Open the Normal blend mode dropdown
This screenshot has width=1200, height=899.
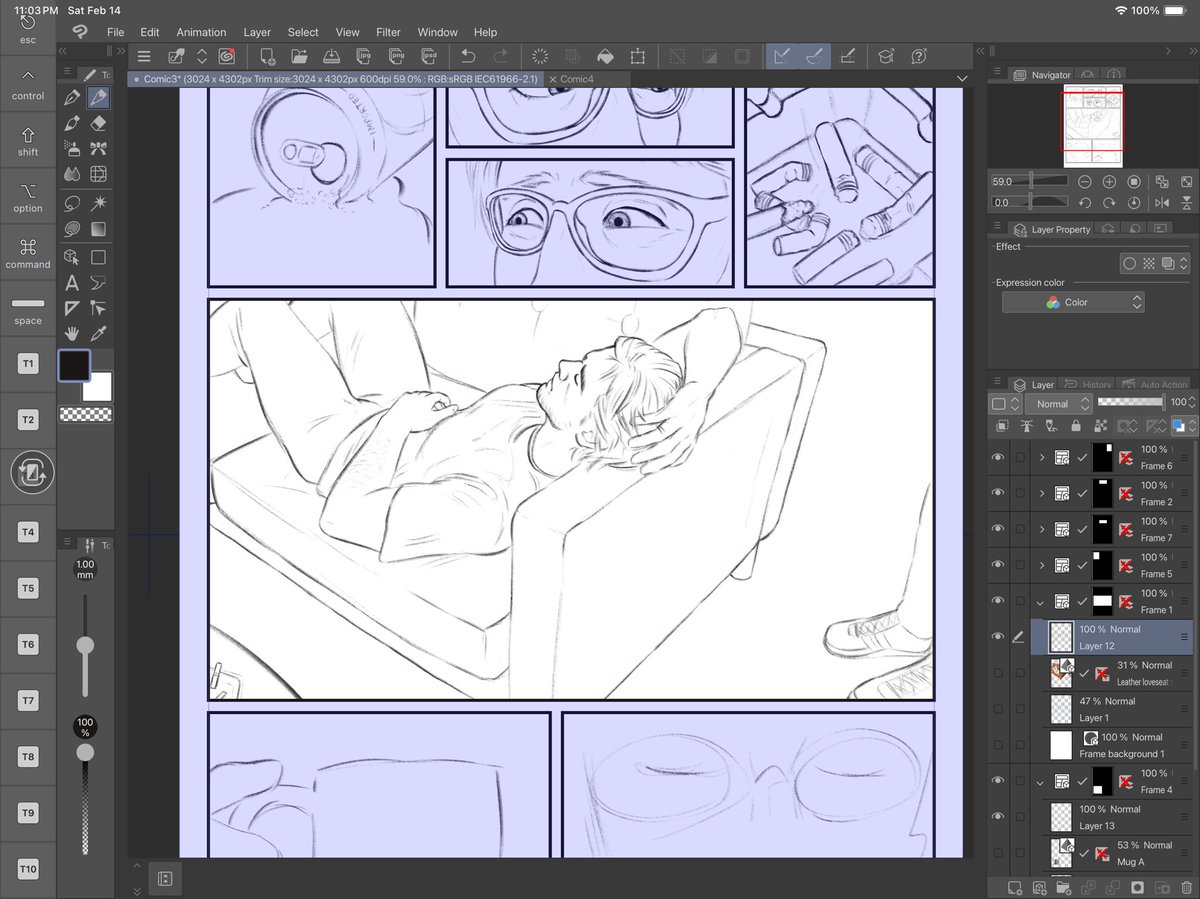[x=1058, y=403]
